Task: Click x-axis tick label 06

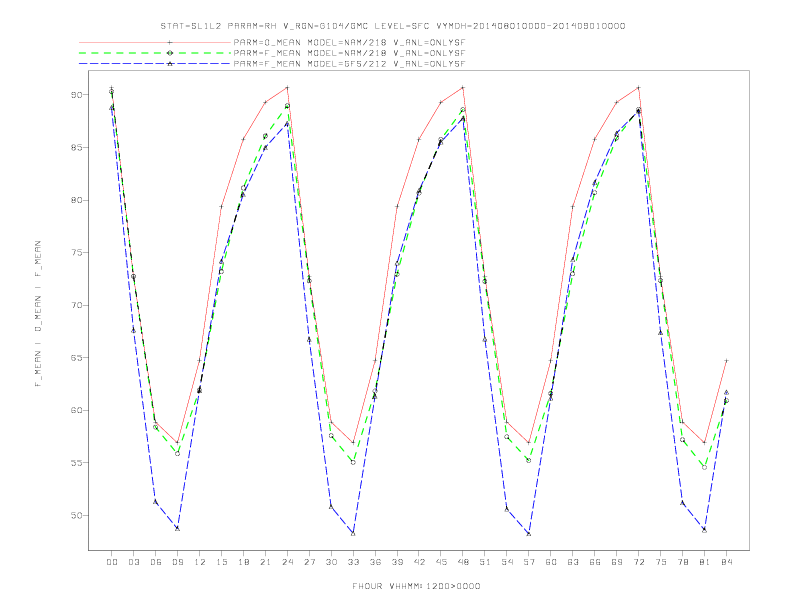Action: click(x=156, y=562)
